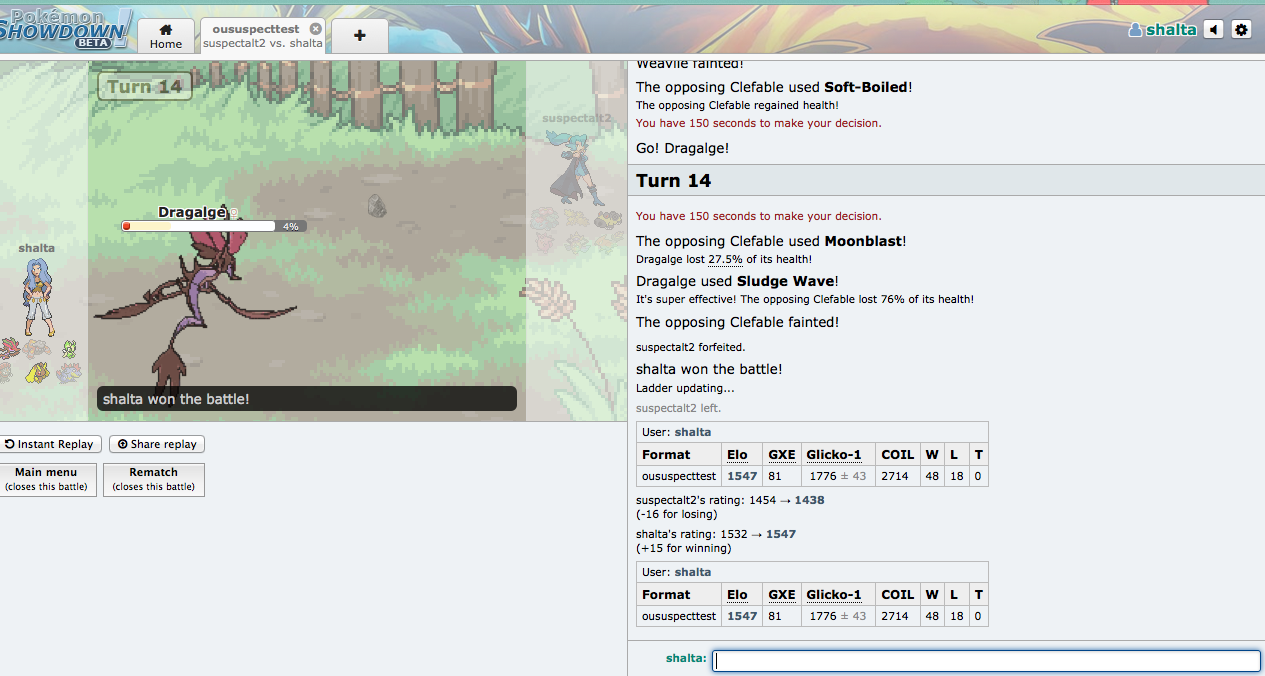Click the Dragalge name label above the HP bar

click(192, 212)
